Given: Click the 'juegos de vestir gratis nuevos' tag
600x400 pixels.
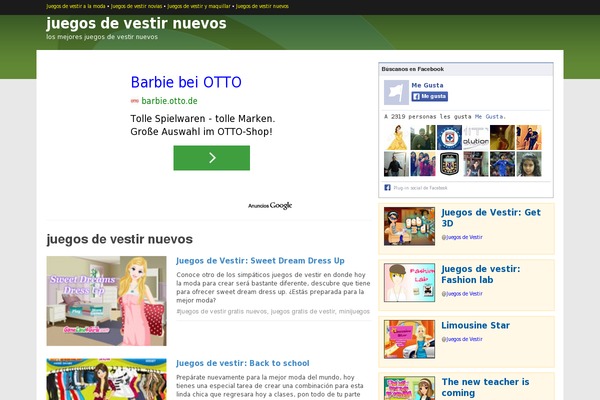Looking at the screenshot, I should click(x=222, y=312).
